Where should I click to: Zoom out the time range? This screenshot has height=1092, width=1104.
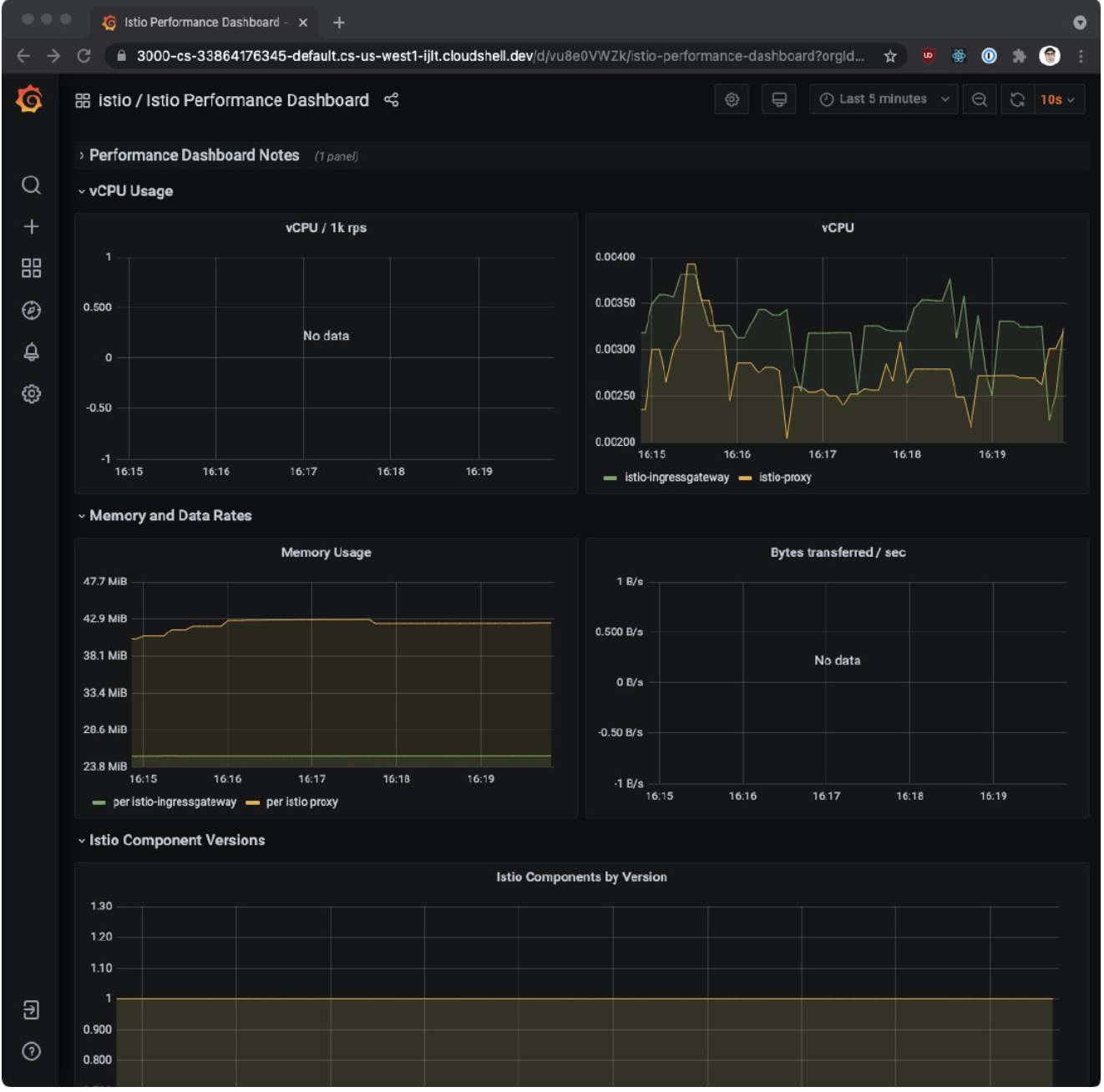pyautogui.click(x=980, y=99)
